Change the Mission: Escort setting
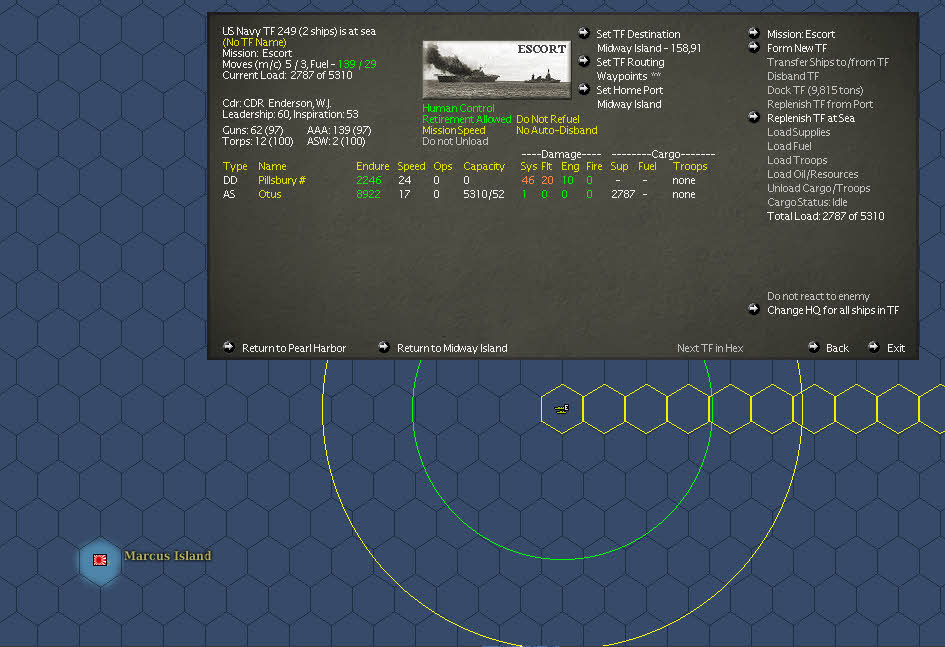Viewport: 945px width, 647px height. point(801,34)
